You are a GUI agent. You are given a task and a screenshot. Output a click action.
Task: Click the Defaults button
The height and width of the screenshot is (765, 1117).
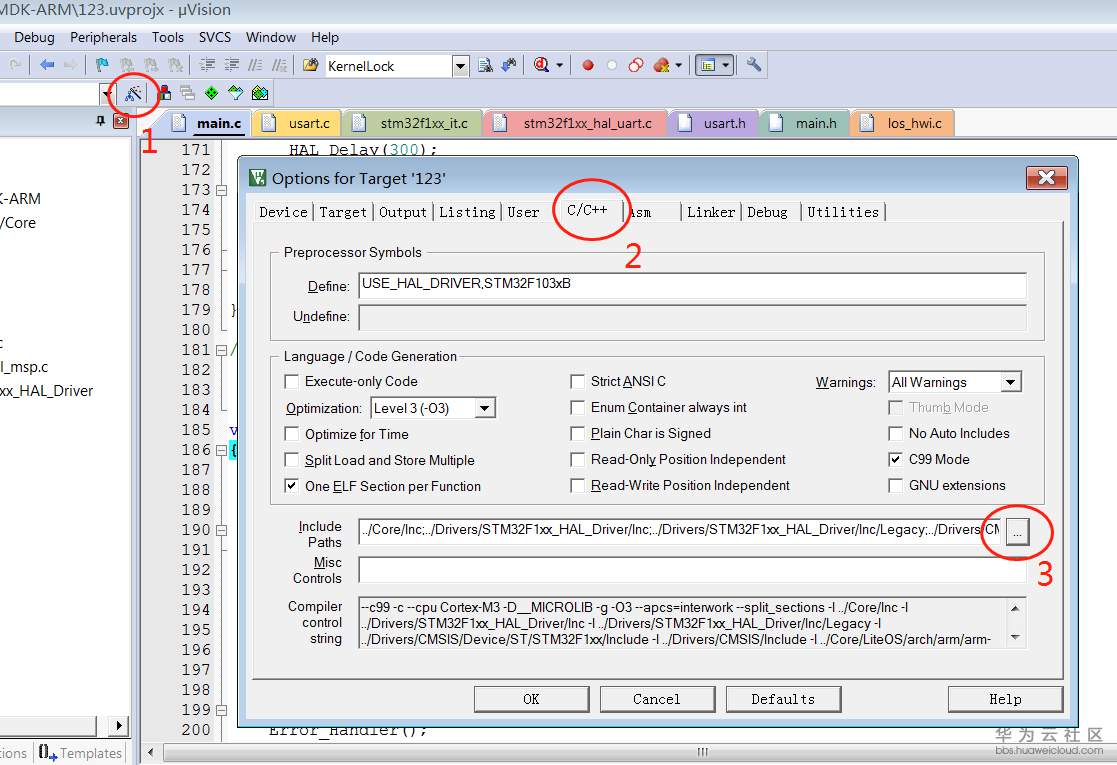[x=783, y=699]
